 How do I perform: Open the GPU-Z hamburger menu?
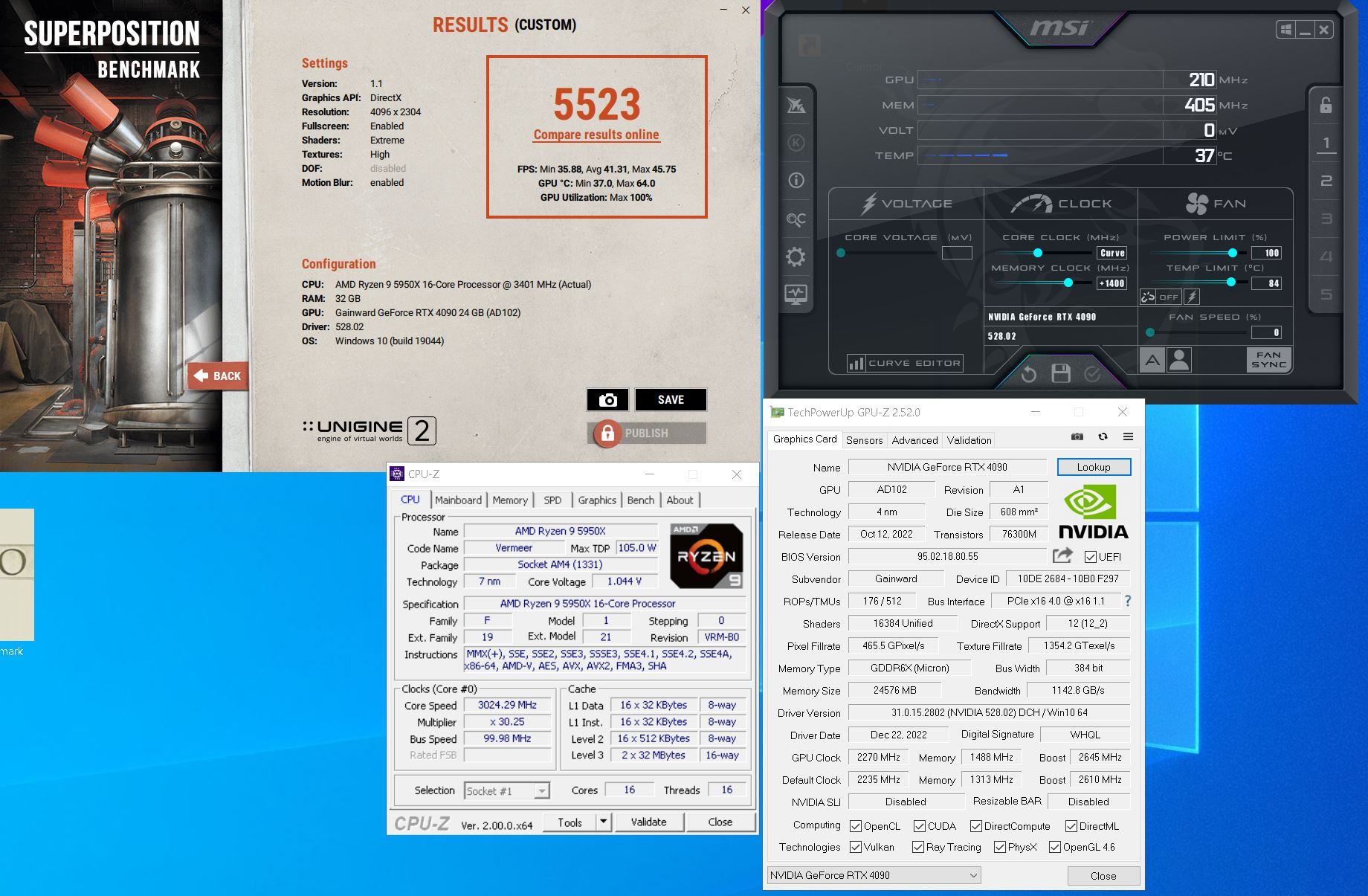pyautogui.click(x=1128, y=436)
